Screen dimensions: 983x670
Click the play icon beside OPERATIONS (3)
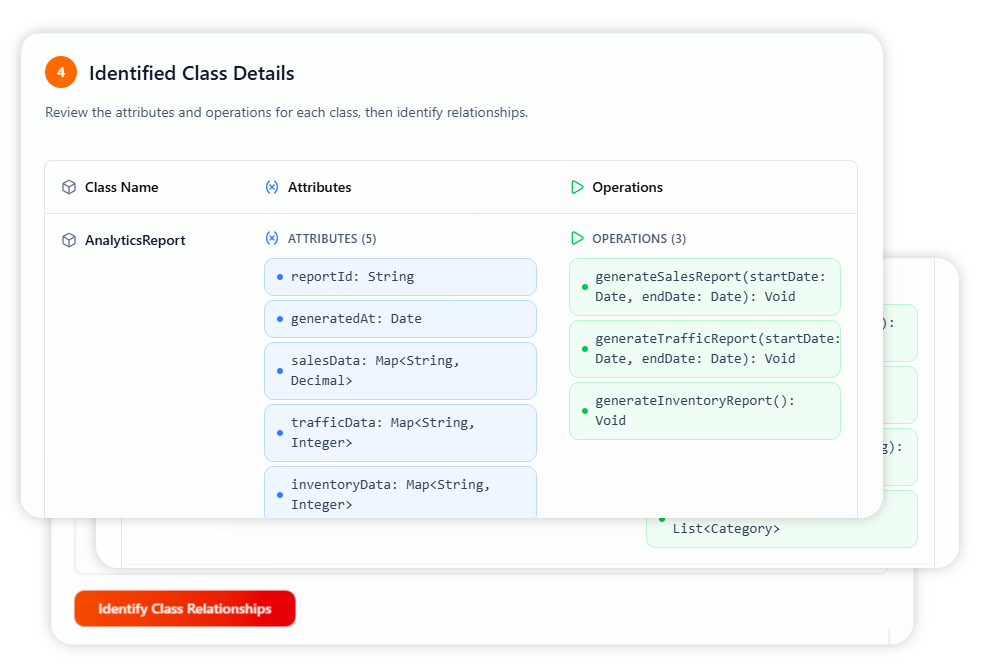(577, 239)
